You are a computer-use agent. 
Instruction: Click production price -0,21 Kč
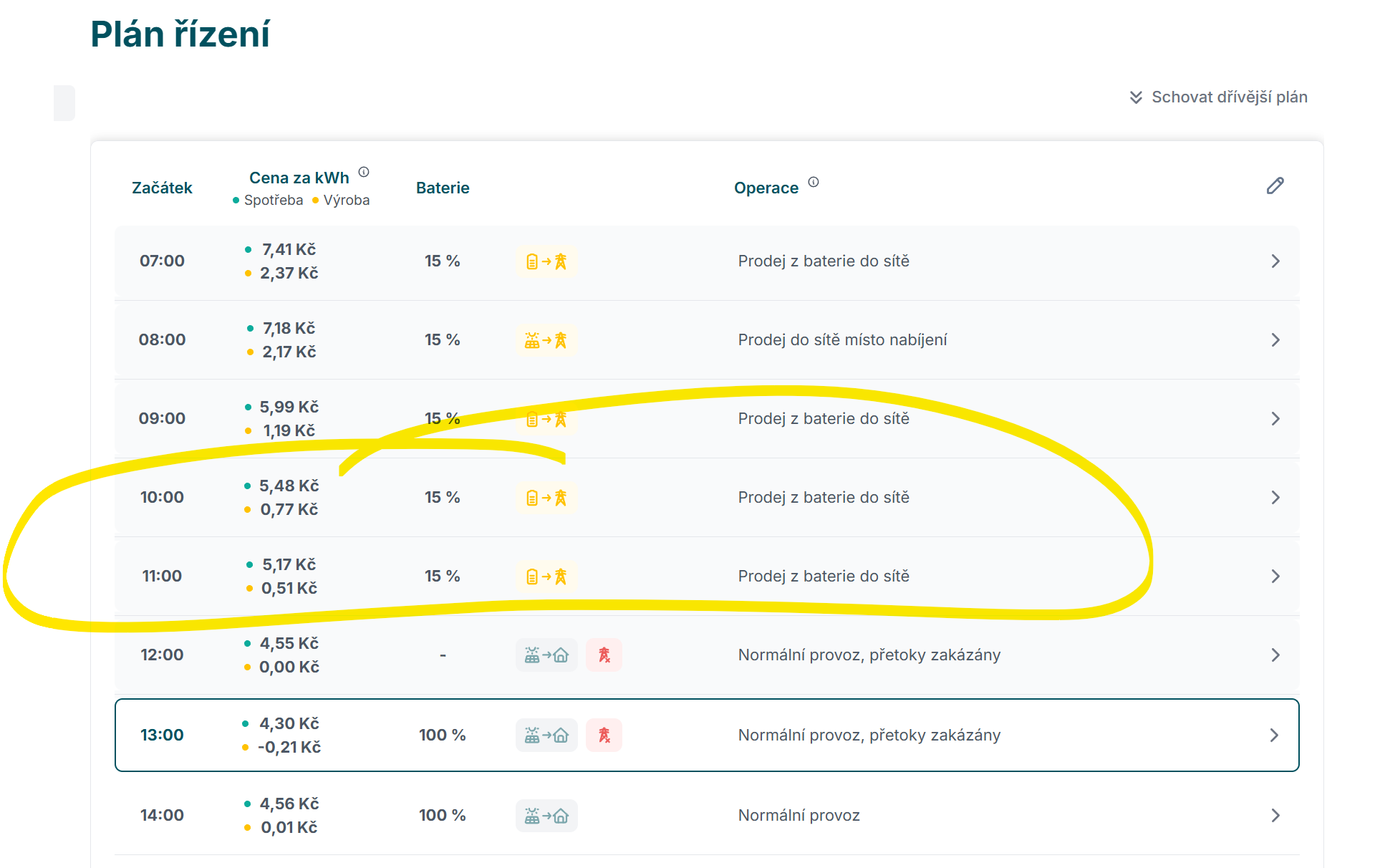click(x=289, y=748)
